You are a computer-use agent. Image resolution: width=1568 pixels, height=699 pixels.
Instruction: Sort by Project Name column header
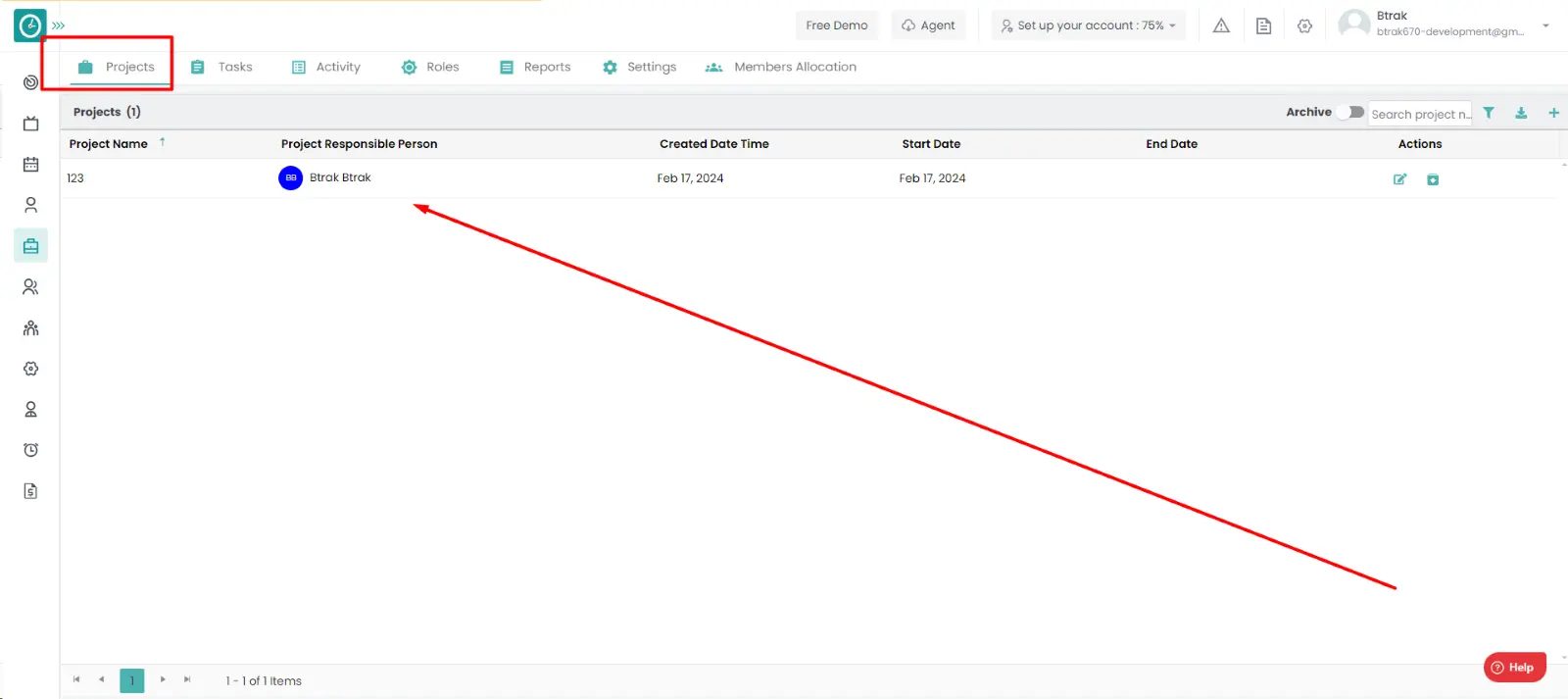tap(109, 144)
